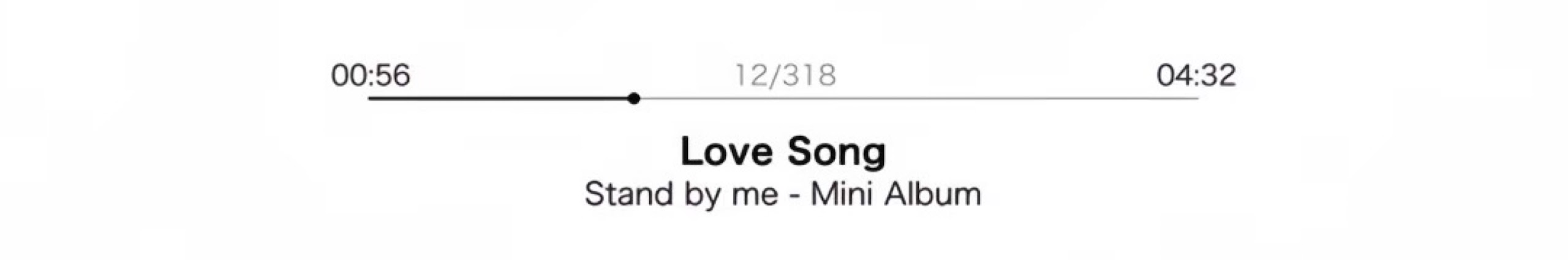
Task: Click the light unplayed portion of the progress bar
Action: (x=919, y=98)
